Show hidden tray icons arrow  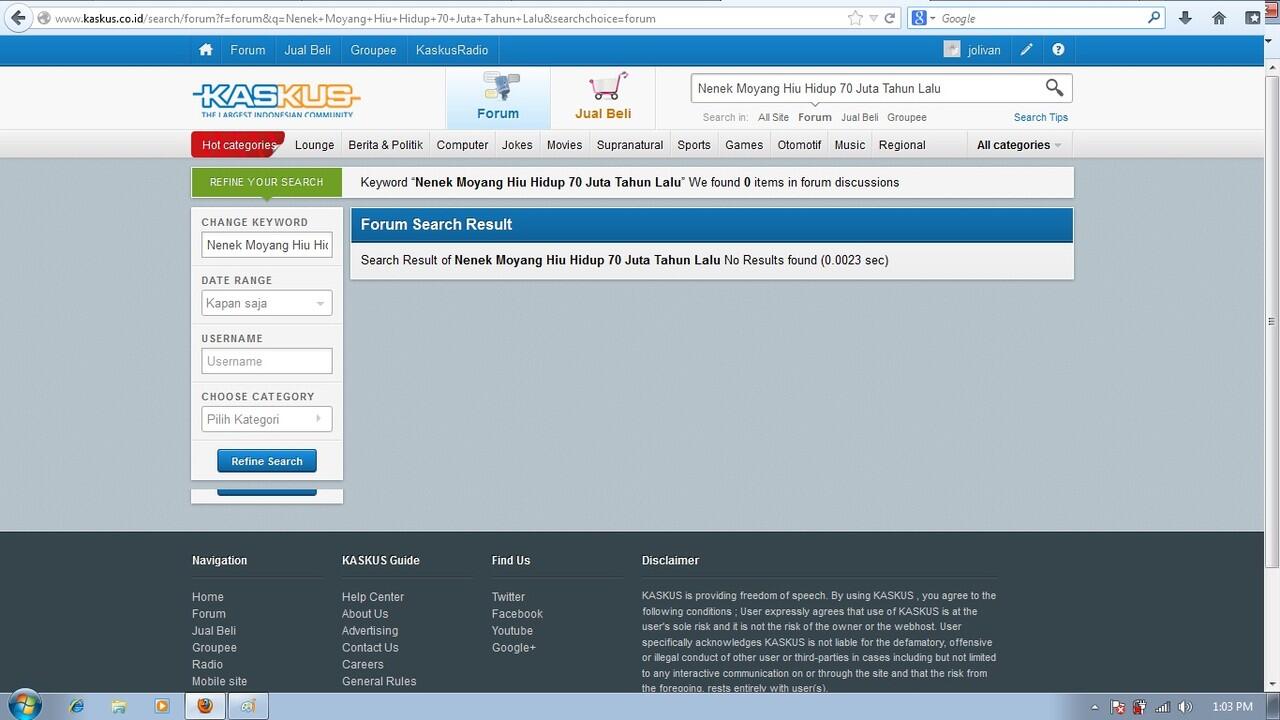1095,707
